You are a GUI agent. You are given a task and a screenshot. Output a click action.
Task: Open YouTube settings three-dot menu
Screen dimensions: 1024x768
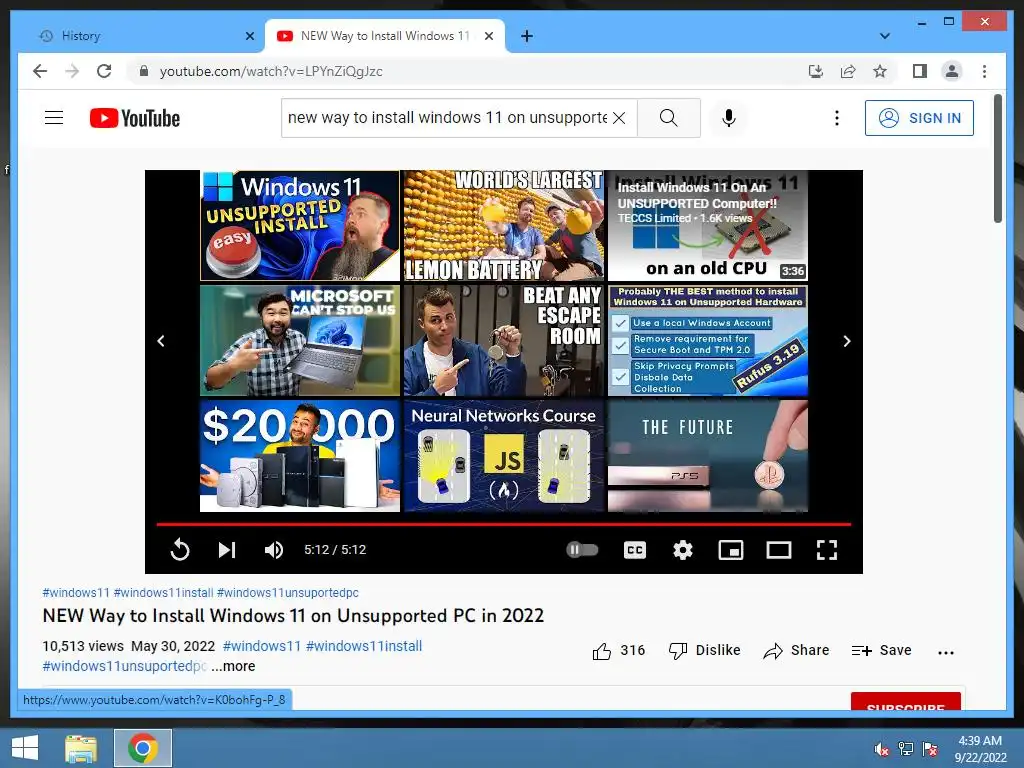pyautogui.click(x=837, y=118)
